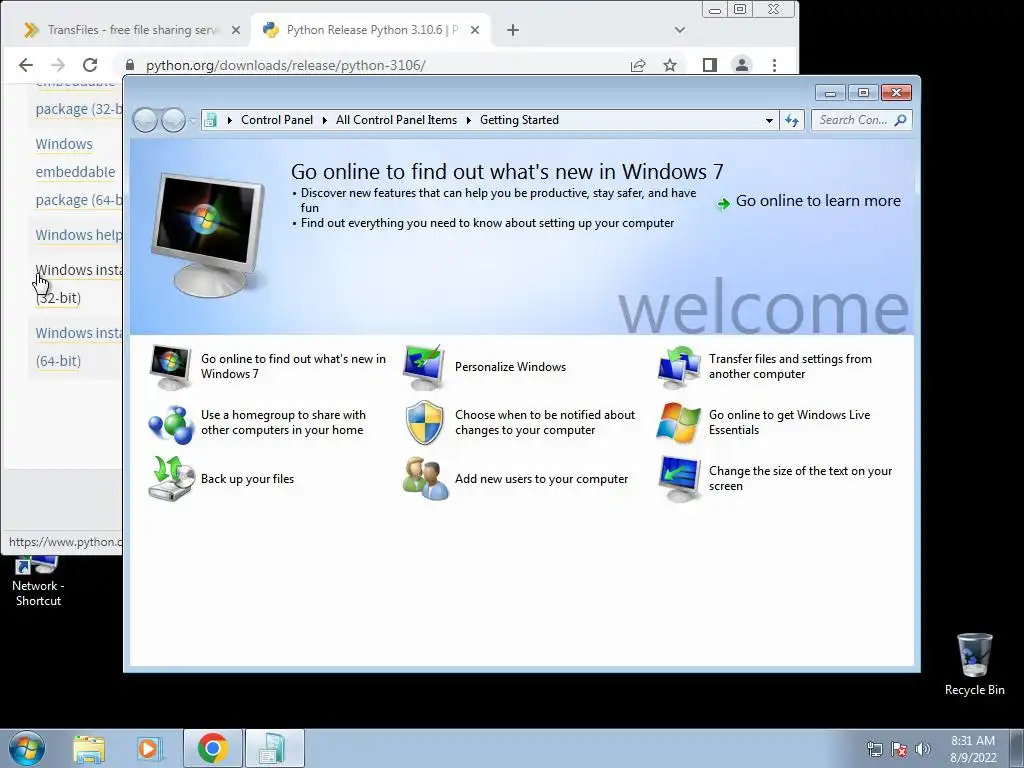Click Windows installer (32-bit) link in Chrome
The width and height of the screenshot is (1024, 768).
[78, 284]
